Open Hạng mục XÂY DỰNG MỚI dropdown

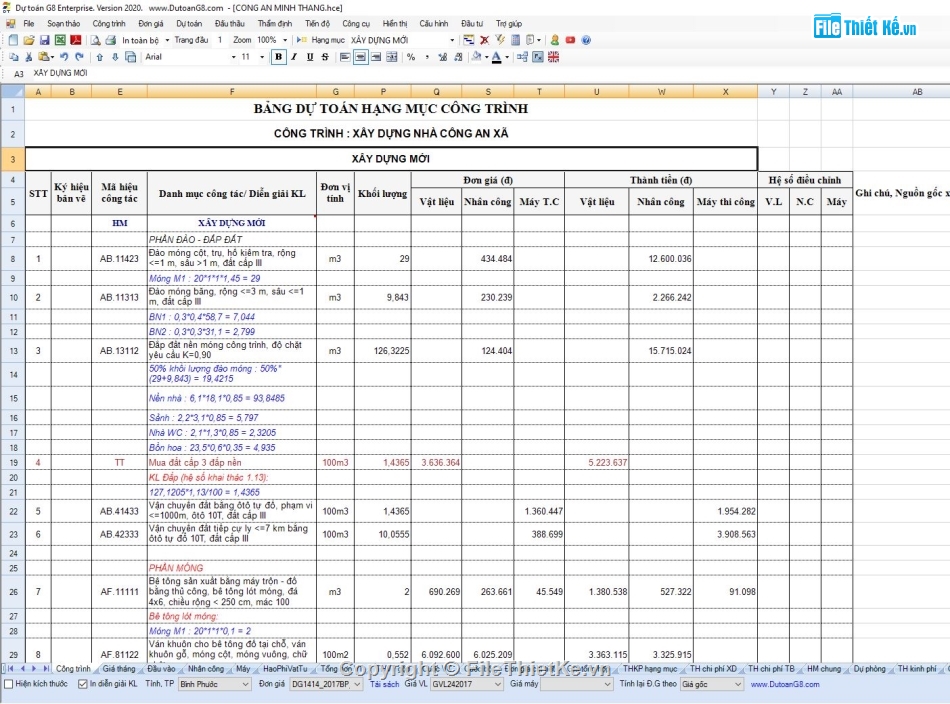(x=452, y=41)
